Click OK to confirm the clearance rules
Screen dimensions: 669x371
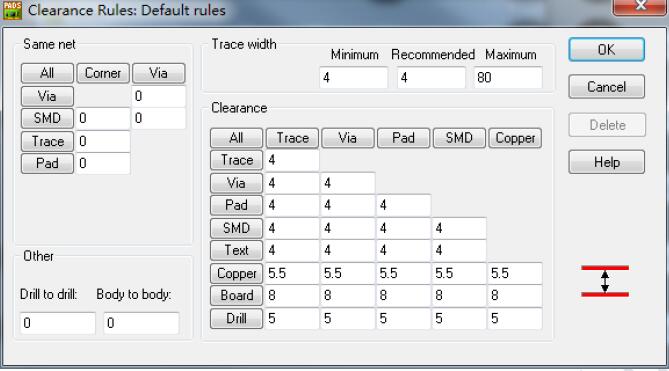coord(606,49)
